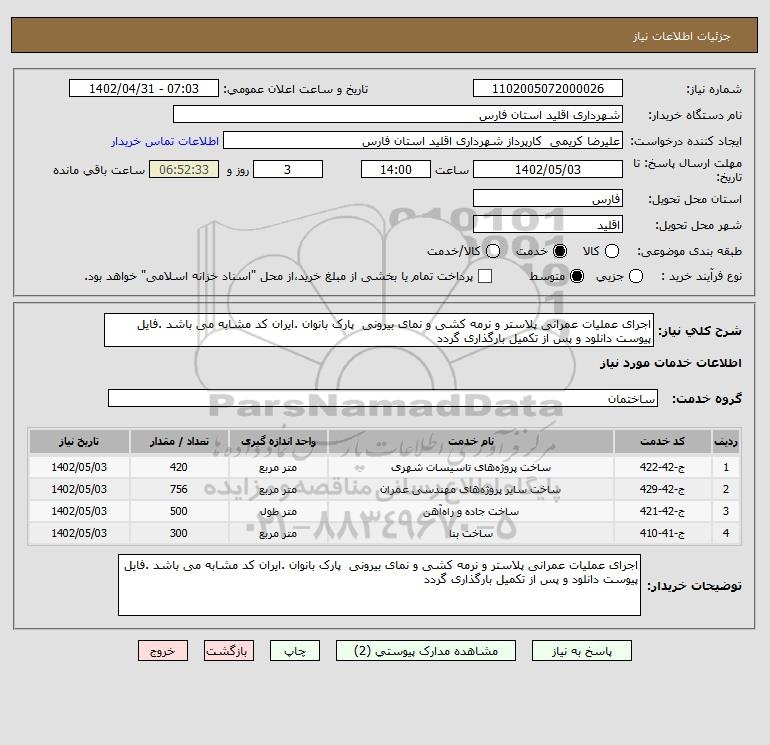Click the خروج exit button
The image size is (770, 745).
tap(163, 651)
